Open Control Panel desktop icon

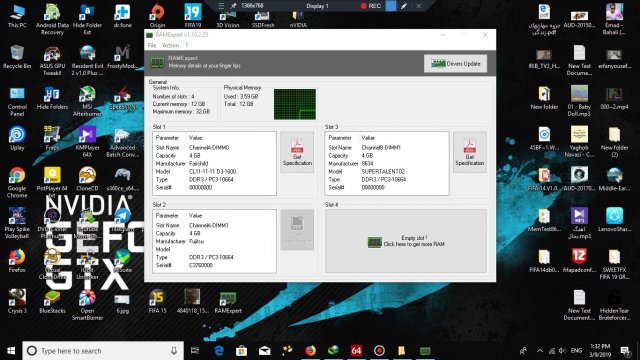coord(17,101)
